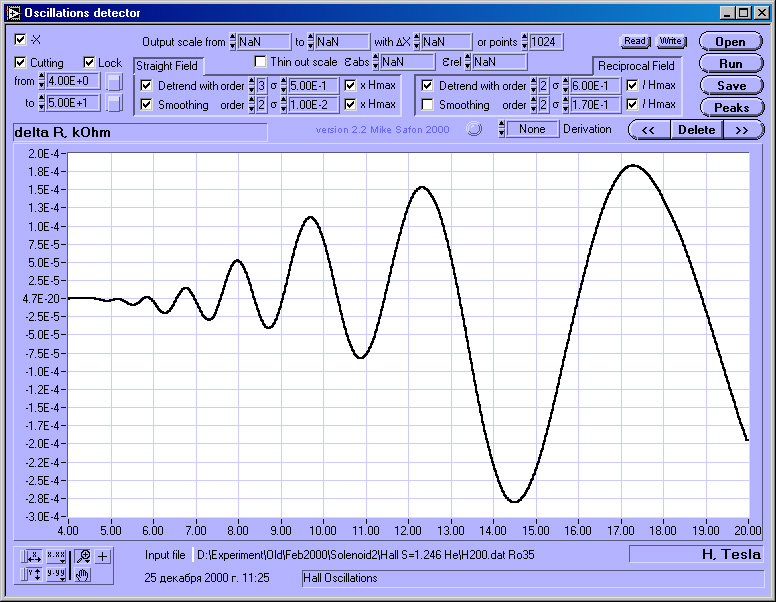Click the Delete button

click(x=696, y=130)
